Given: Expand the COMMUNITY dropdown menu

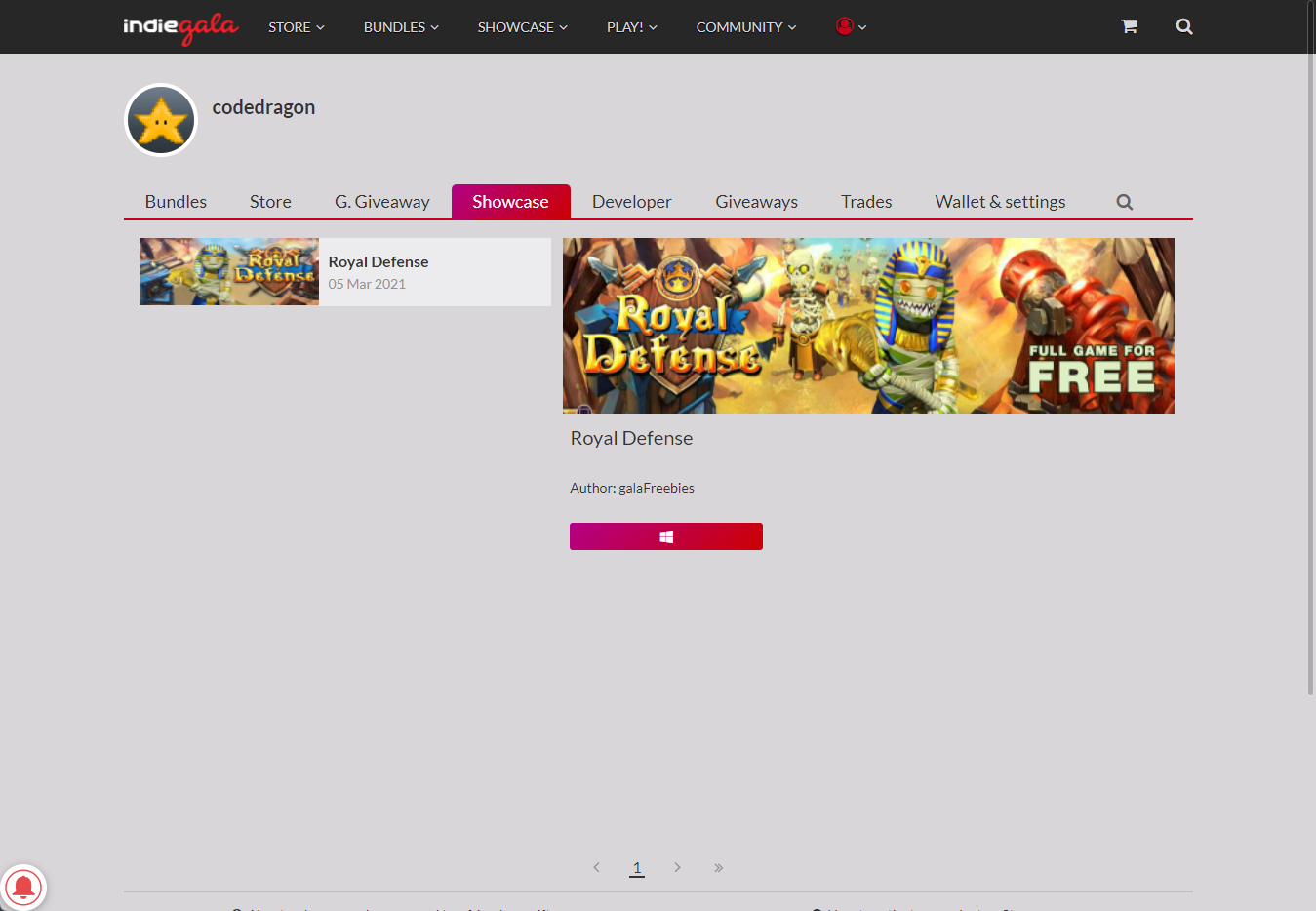Looking at the screenshot, I should tap(746, 27).
